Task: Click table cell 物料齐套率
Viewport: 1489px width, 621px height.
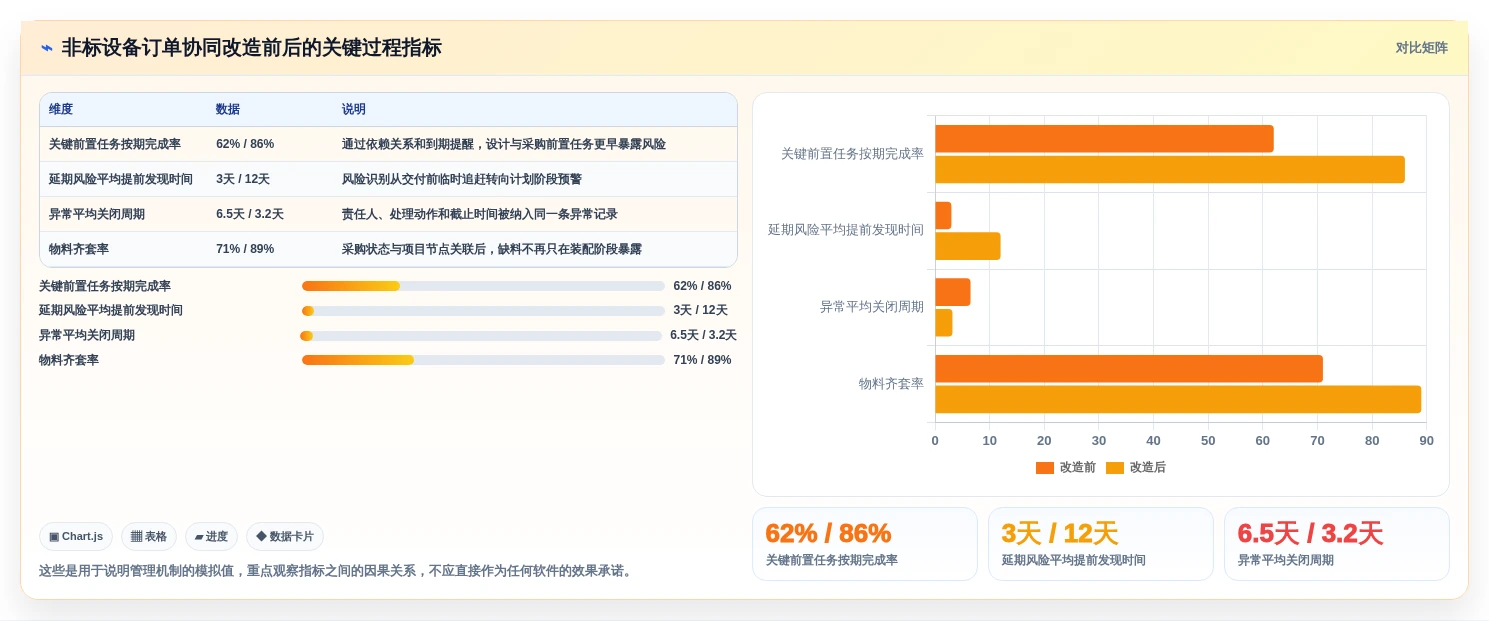Action: click(x=79, y=249)
